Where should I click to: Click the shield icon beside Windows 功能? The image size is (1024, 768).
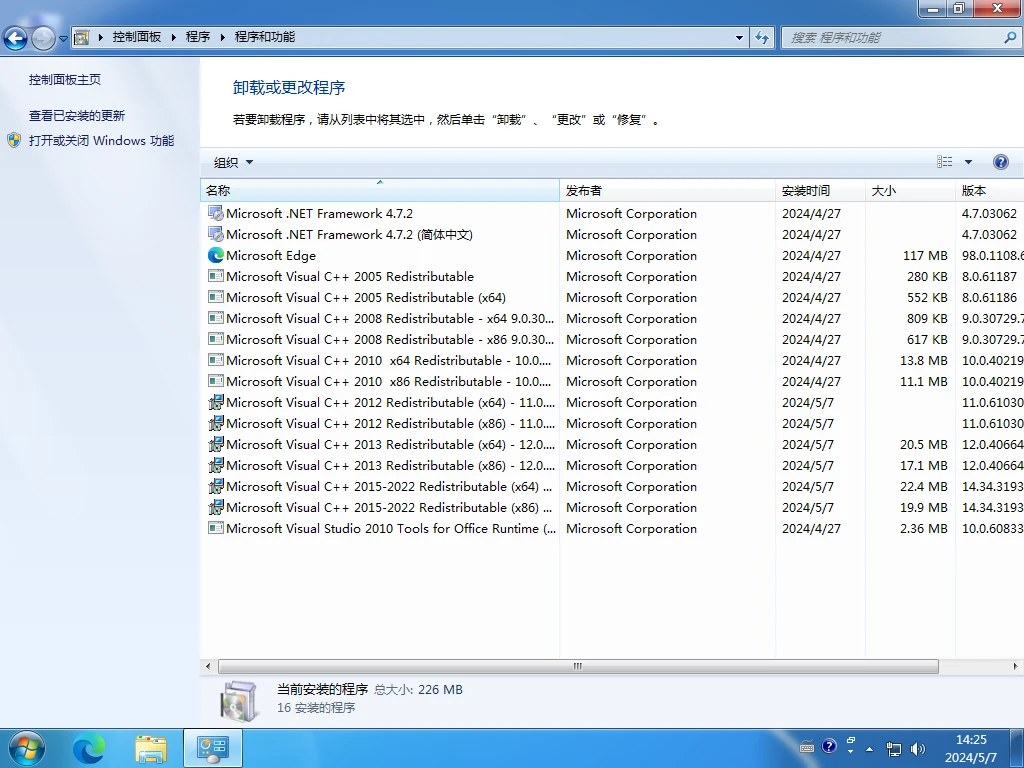pyautogui.click(x=14, y=140)
